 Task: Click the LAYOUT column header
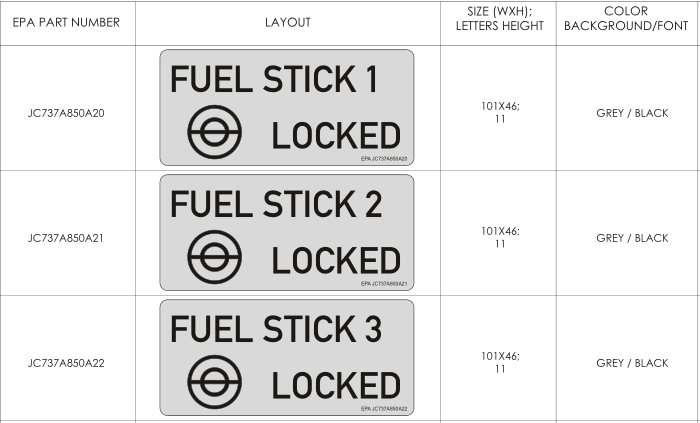click(x=287, y=22)
